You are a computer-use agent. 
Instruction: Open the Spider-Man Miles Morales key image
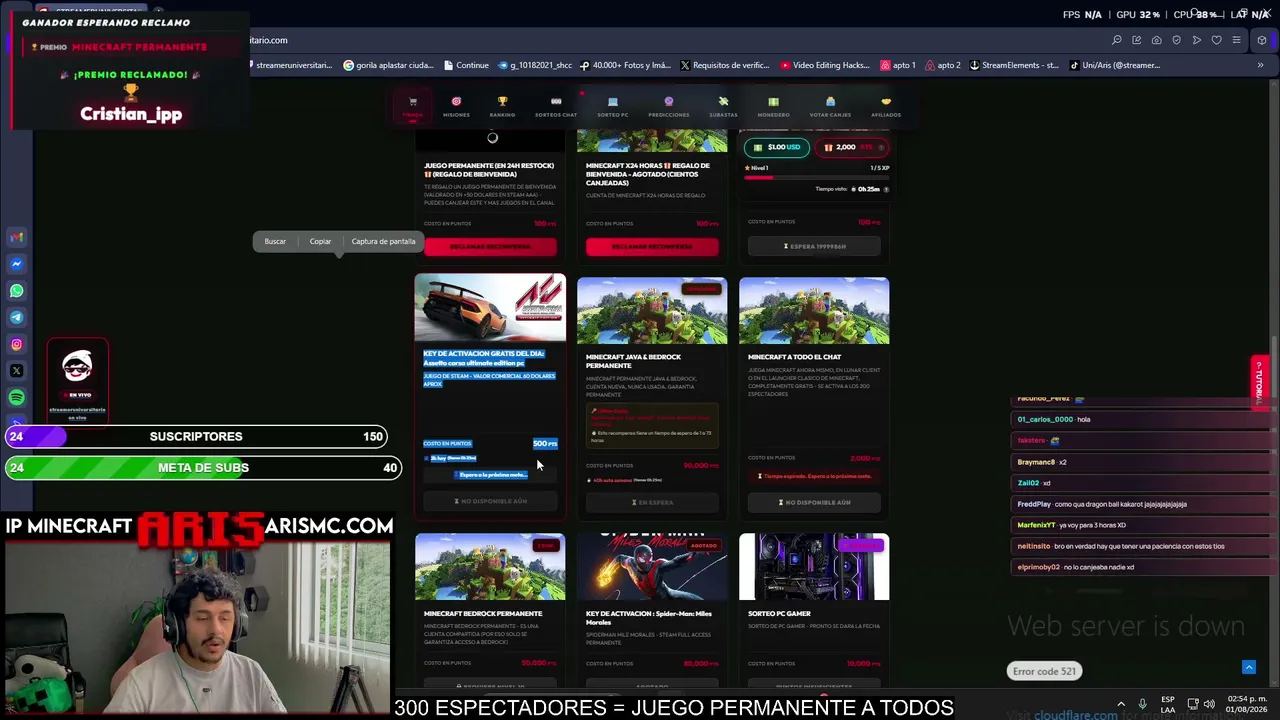pyautogui.click(x=652, y=567)
